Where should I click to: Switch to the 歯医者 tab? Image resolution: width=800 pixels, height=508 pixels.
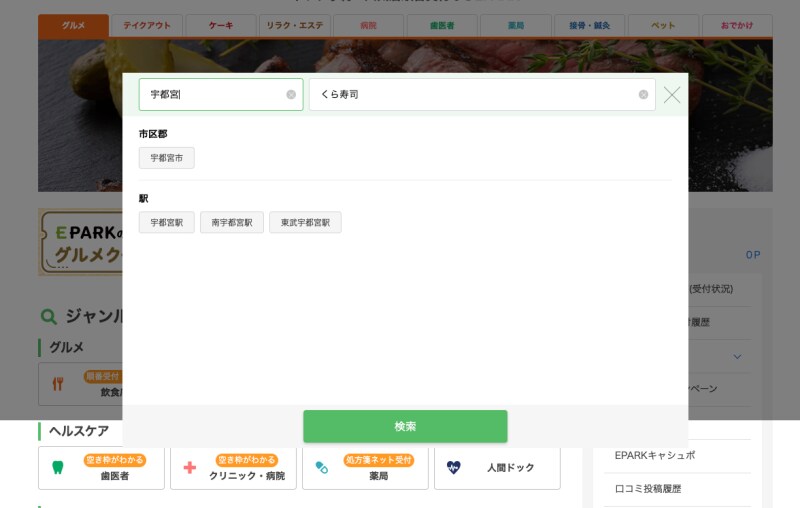pyautogui.click(x=442, y=26)
